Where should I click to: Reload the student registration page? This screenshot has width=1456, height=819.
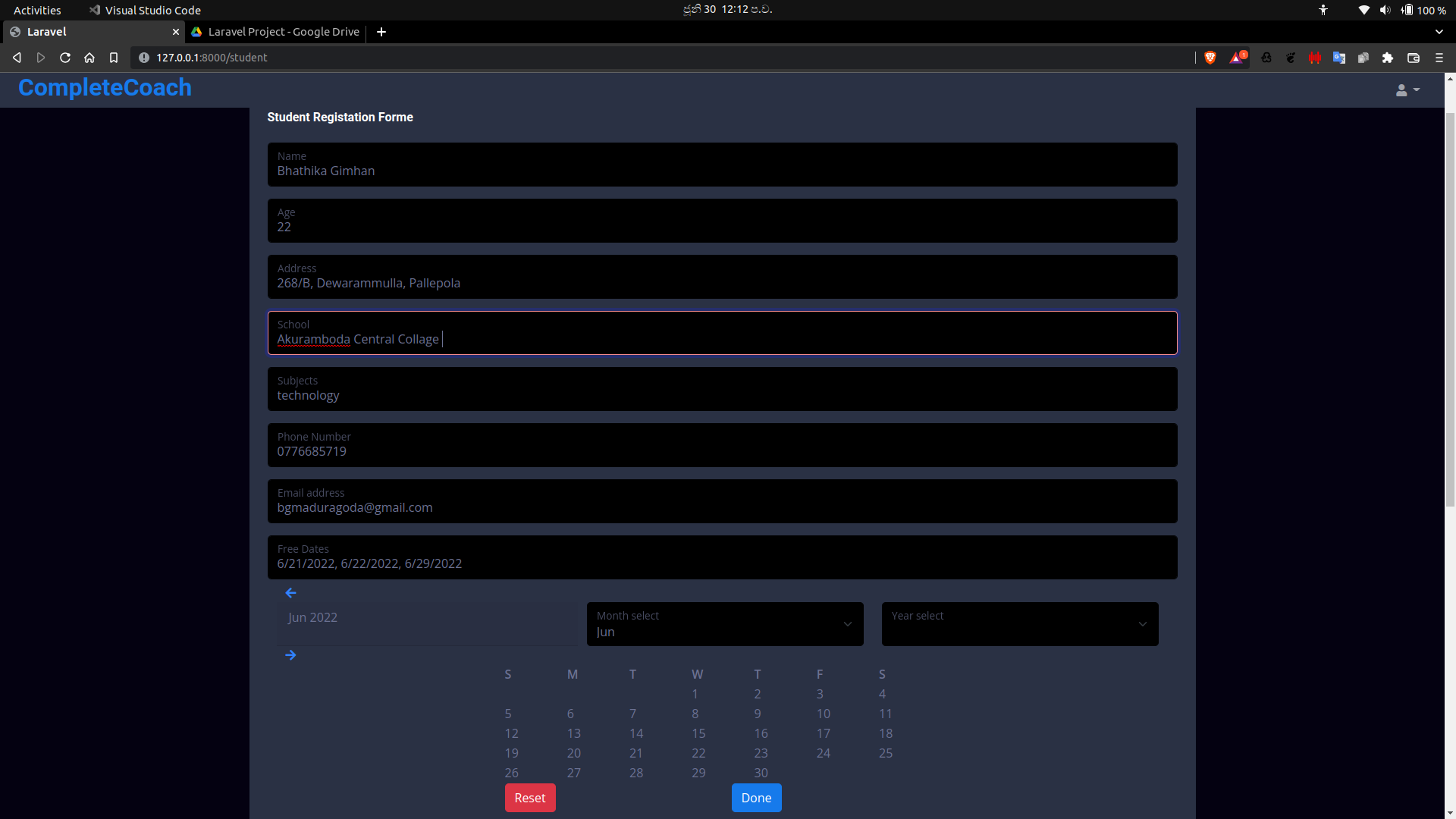[x=65, y=57]
